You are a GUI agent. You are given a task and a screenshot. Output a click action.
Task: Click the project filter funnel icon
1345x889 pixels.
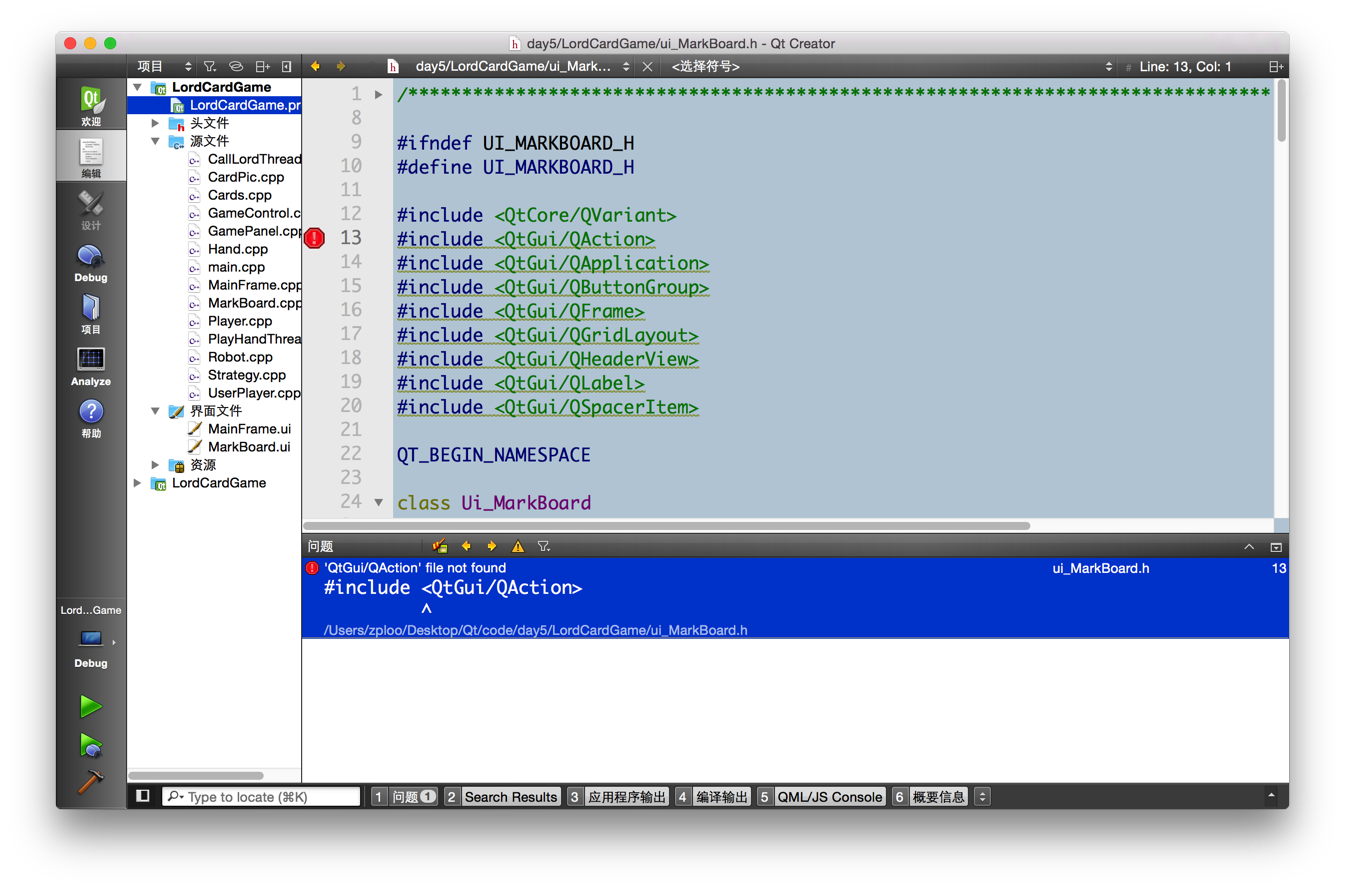tap(210, 66)
